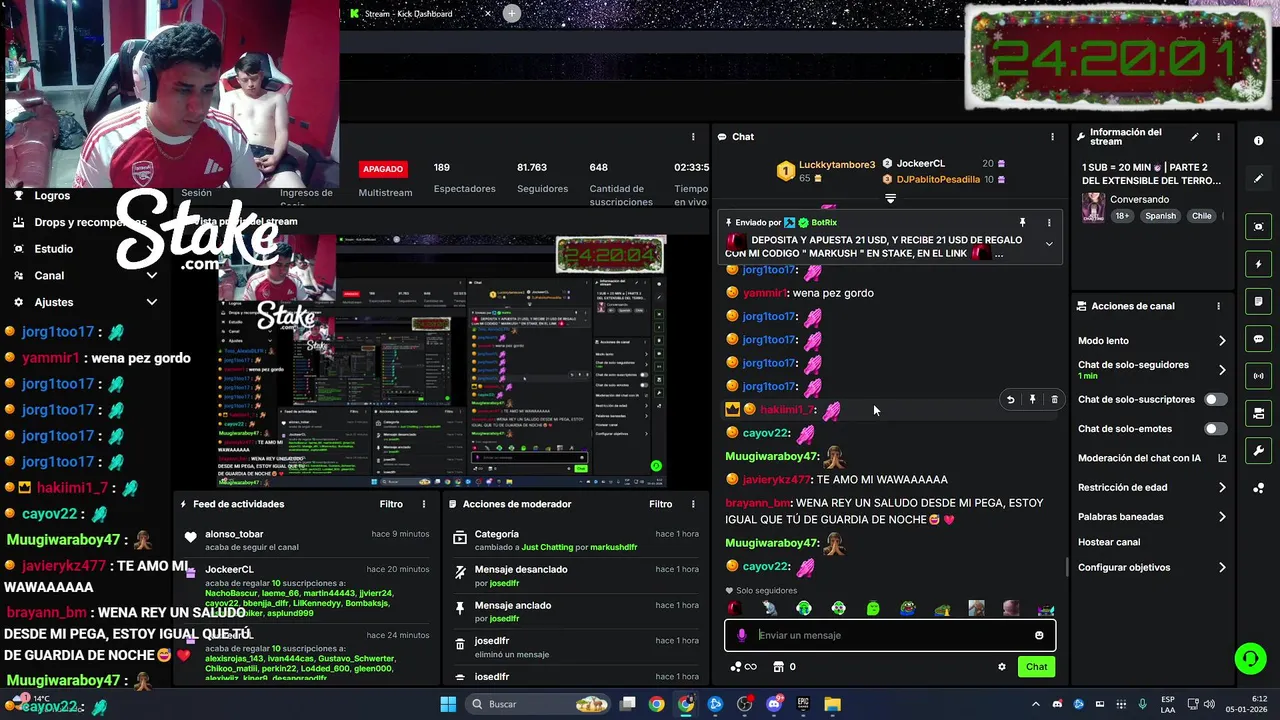
Task: Select the screen capture icon in right sidebar
Action: (1258, 227)
